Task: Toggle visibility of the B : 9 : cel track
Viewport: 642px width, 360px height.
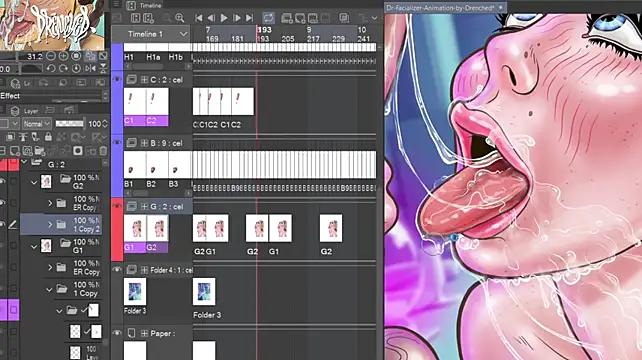Action: [x=117, y=143]
